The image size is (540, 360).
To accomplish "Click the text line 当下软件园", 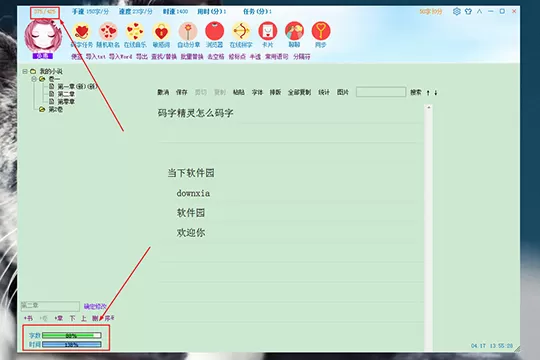I will click(x=191, y=173).
